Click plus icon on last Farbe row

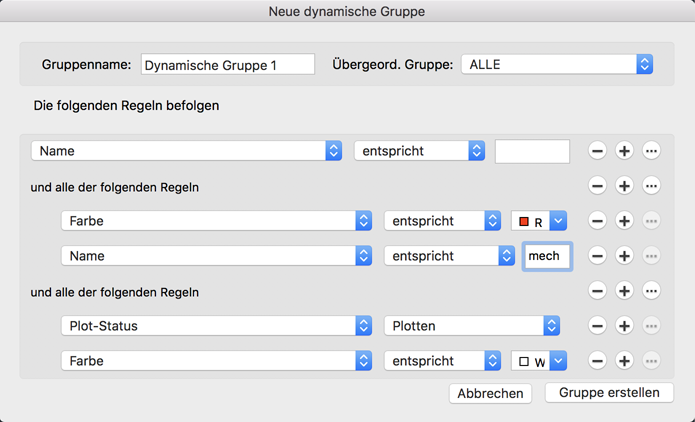pyautogui.click(x=624, y=361)
